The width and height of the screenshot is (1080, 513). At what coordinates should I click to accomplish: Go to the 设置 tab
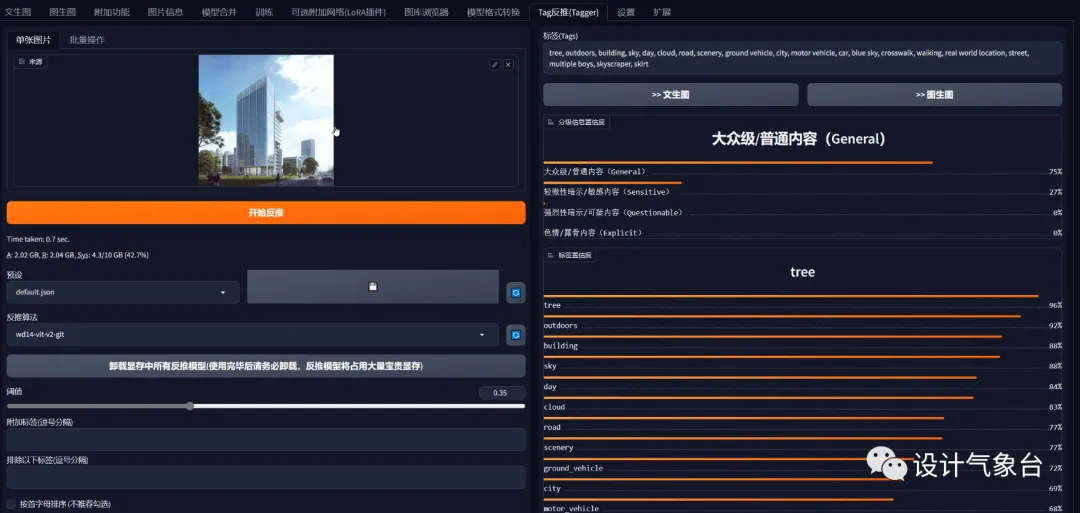pos(626,12)
